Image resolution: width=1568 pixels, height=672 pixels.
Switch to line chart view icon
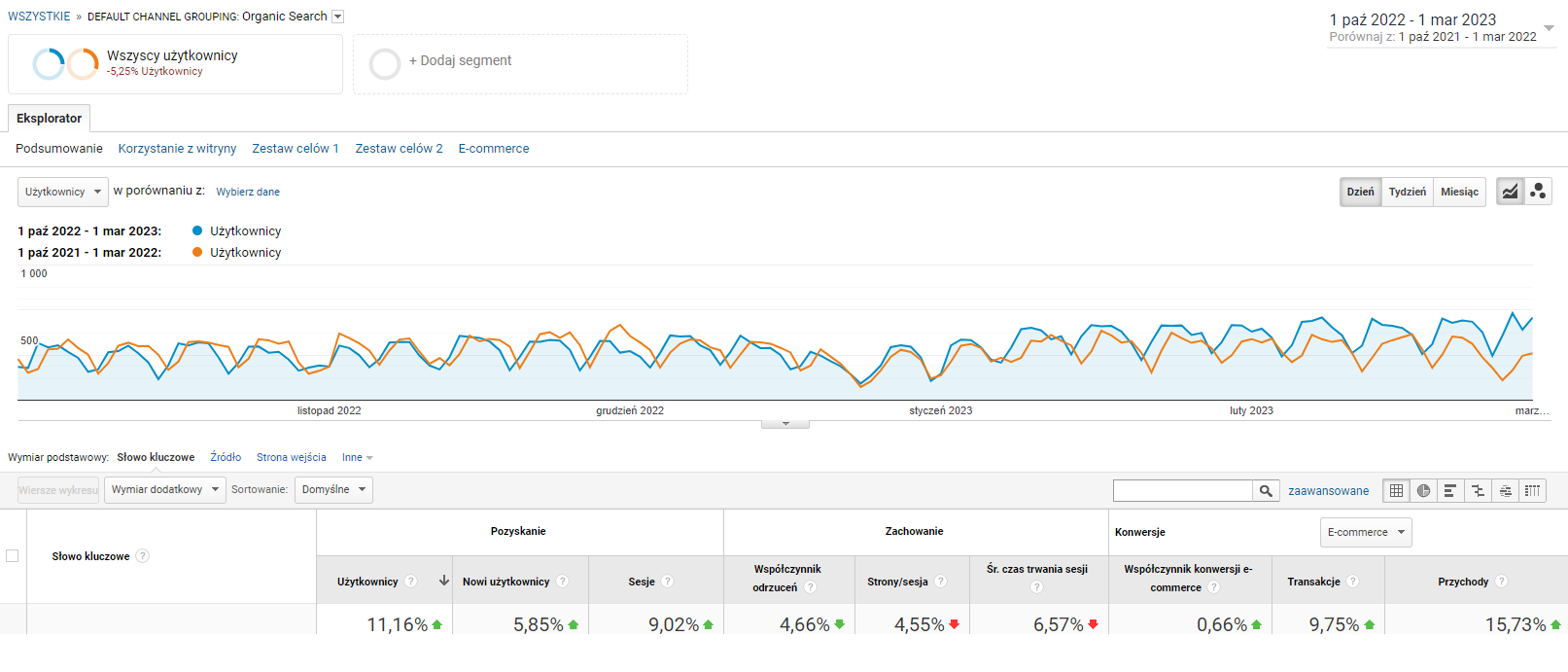(x=1510, y=192)
